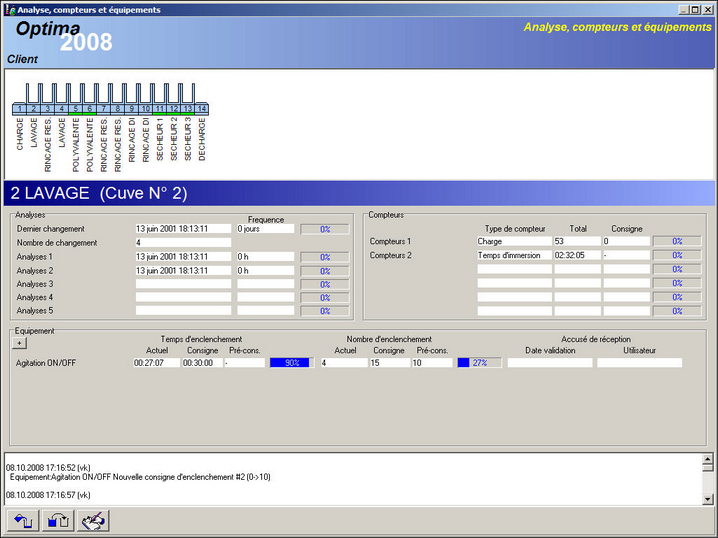Click Agitation count Consigne field '15'

pos(390,363)
